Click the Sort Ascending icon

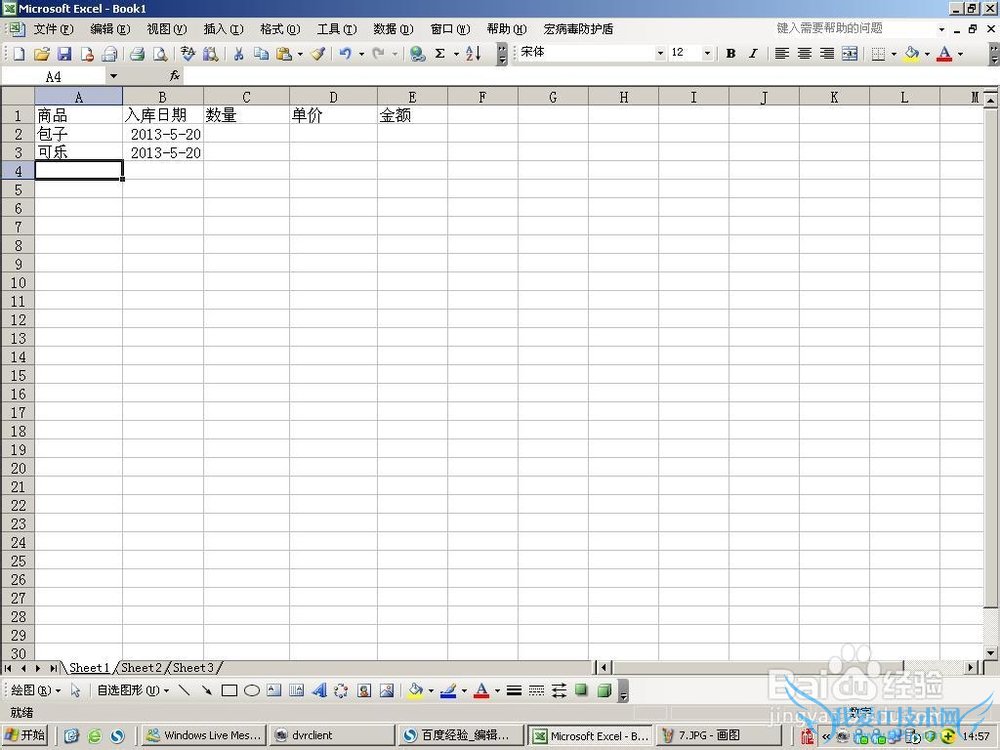coord(473,54)
